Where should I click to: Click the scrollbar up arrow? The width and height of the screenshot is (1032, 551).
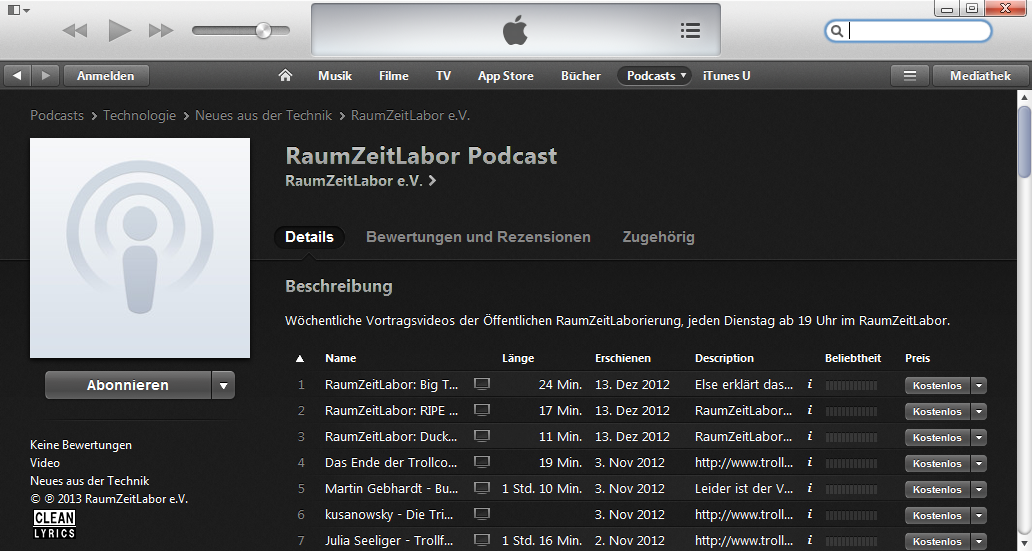click(x=1024, y=97)
